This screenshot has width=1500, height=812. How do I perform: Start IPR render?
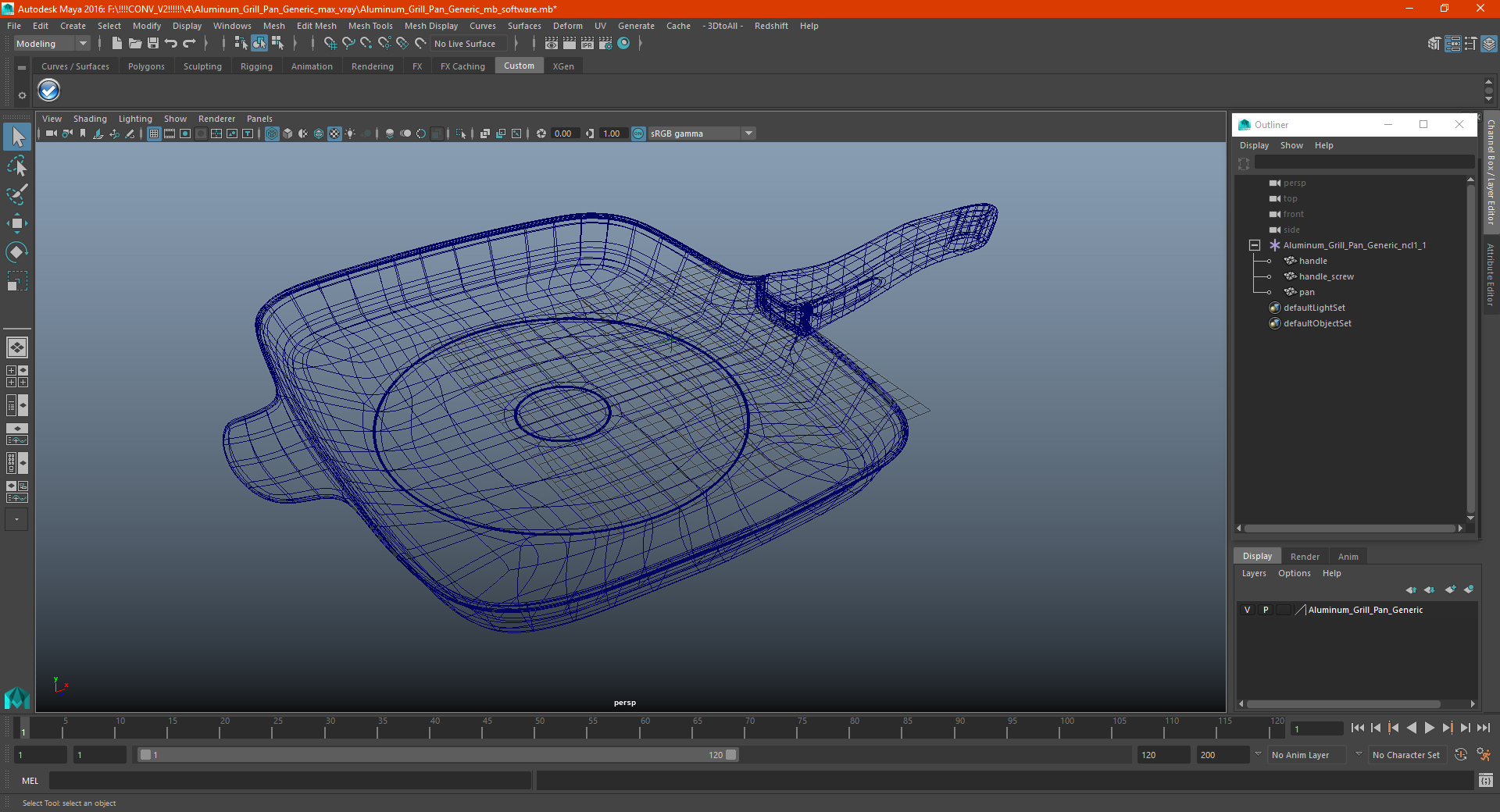tap(587, 44)
